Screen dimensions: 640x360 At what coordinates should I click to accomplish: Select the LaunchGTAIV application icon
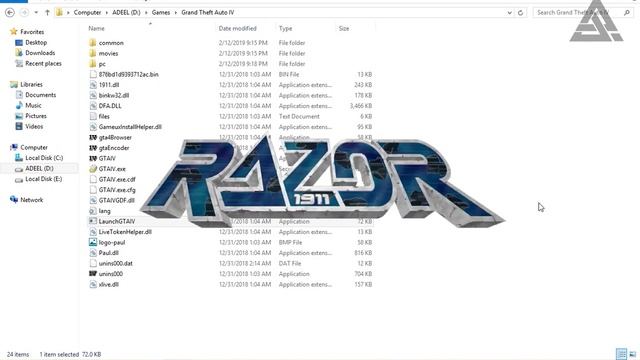coord(93,221)
